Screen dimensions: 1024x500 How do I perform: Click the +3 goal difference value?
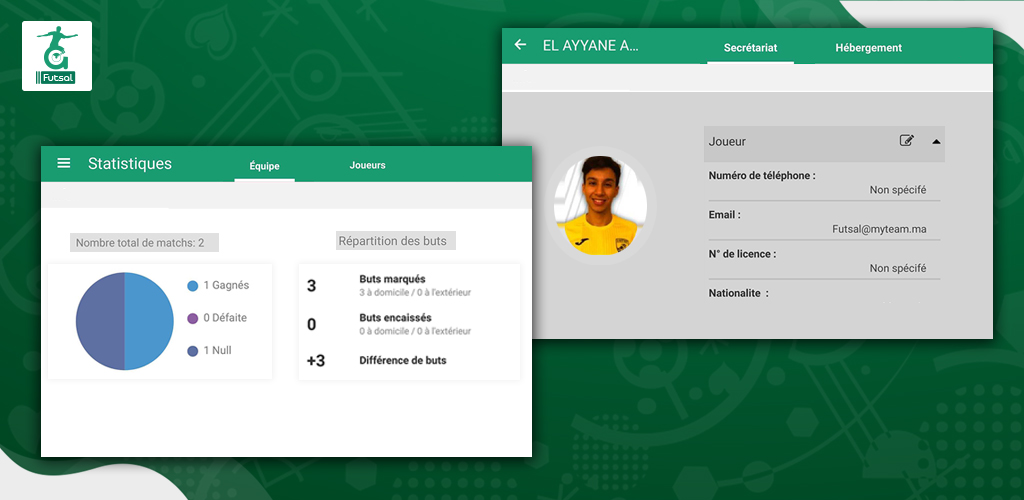pos(316,361)
